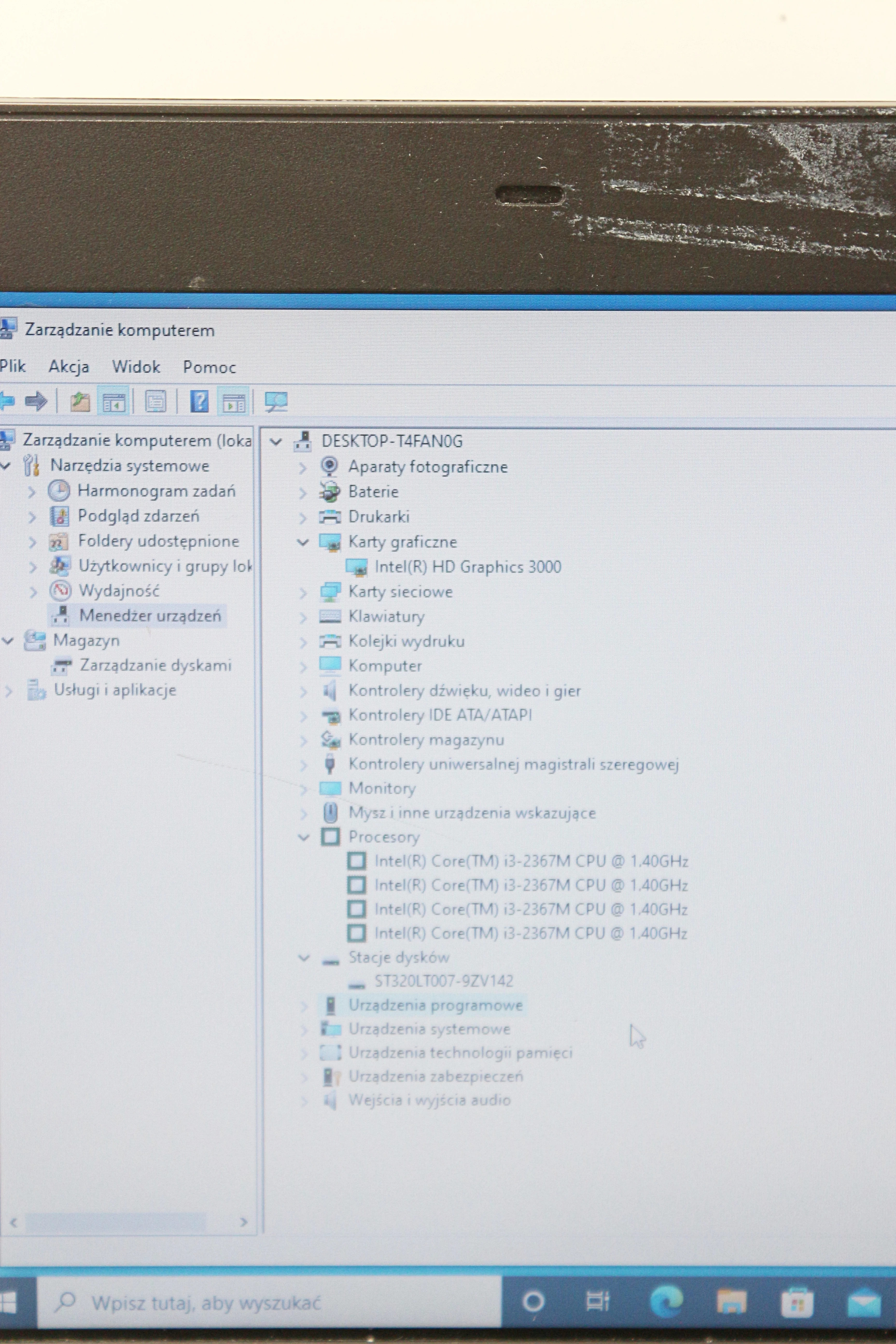Click left pane horizontal scrollbar left arrow
Image resolution: width=896 pixels, height=1344 pixels.
[14, 1222]
